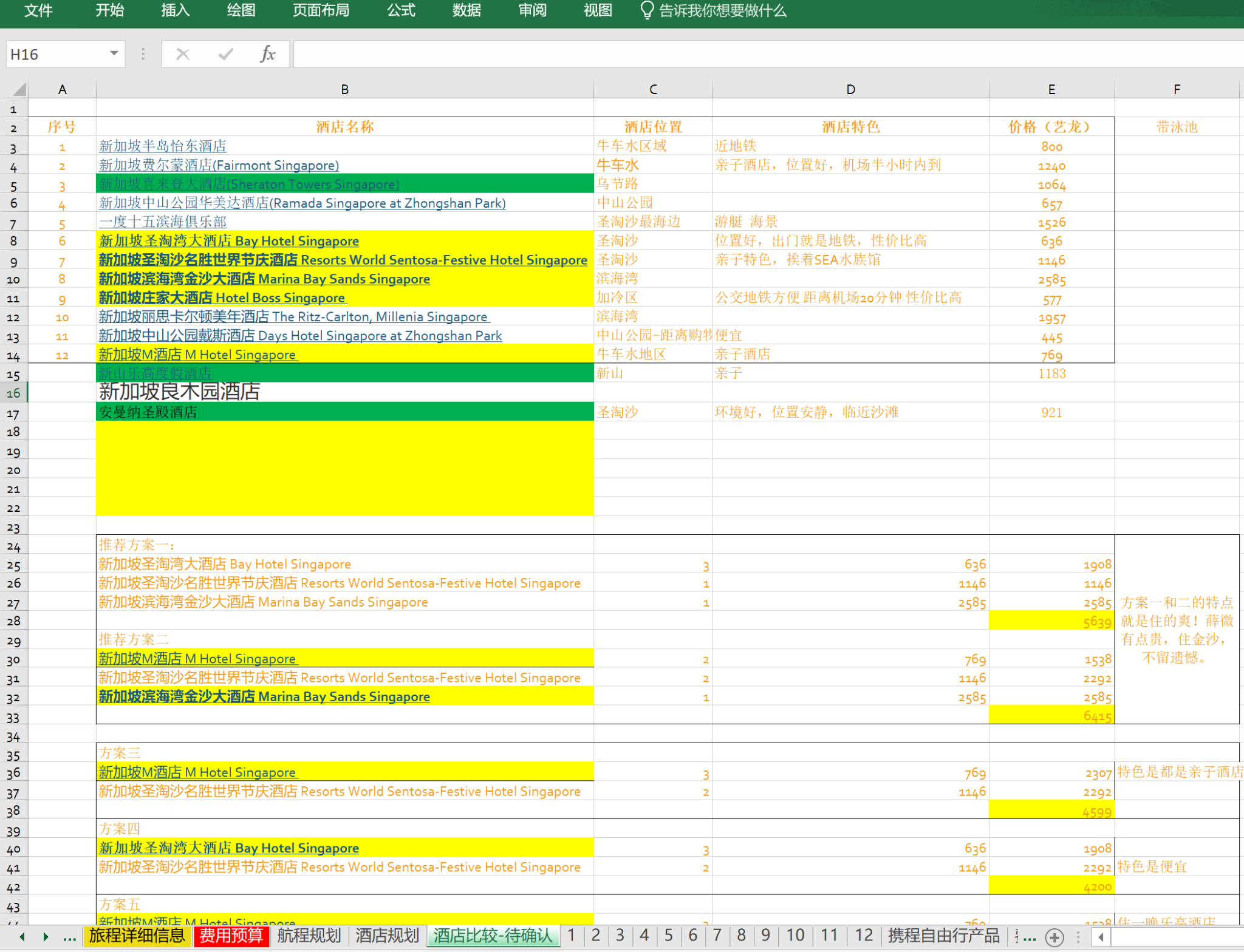Open Bay Hotel Singapore link in row 8
The height and width of the screenshot is (952, 1244).
(x=228, y=240)
